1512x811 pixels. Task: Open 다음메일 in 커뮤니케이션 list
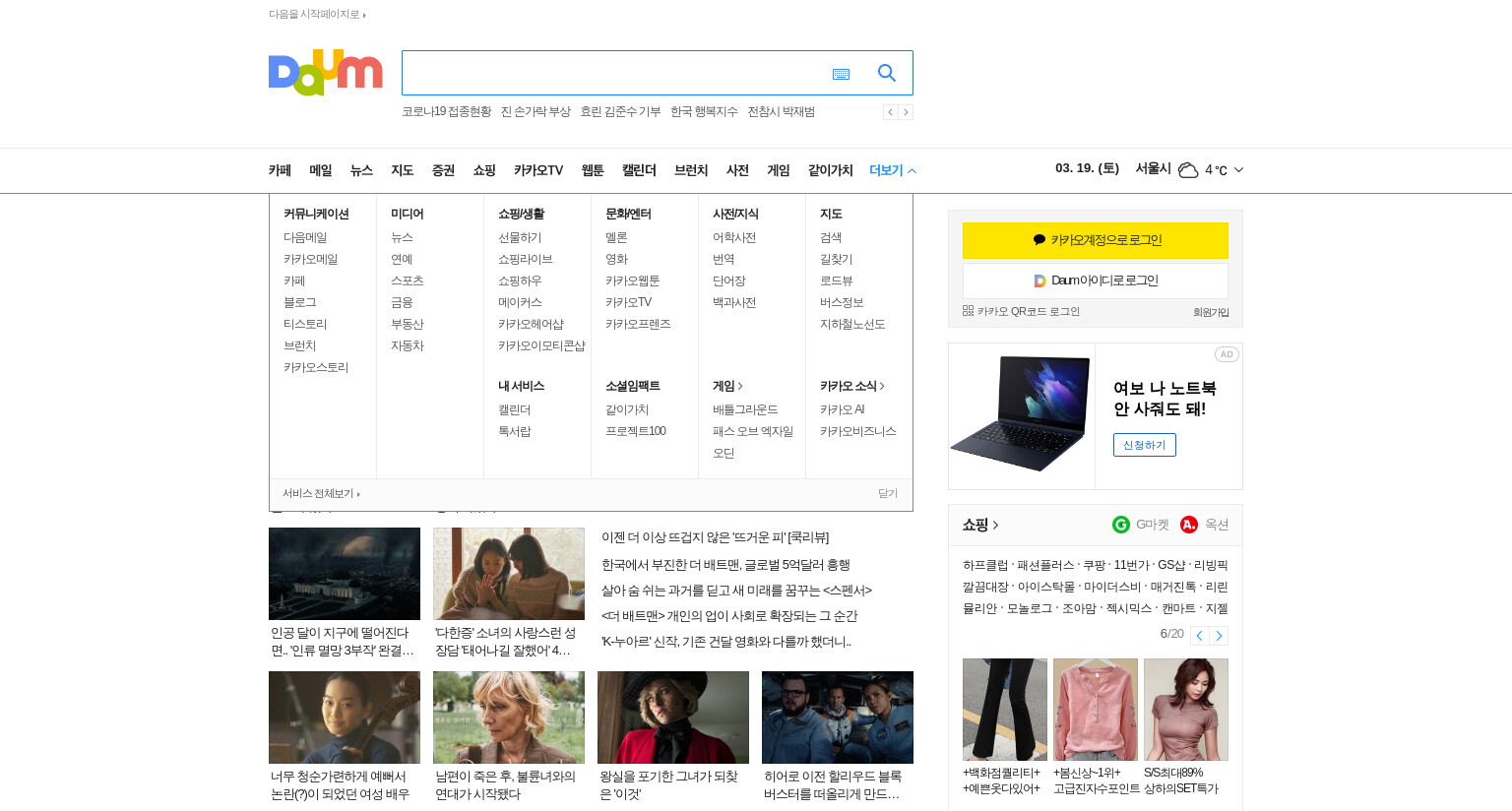pos(305,237)
